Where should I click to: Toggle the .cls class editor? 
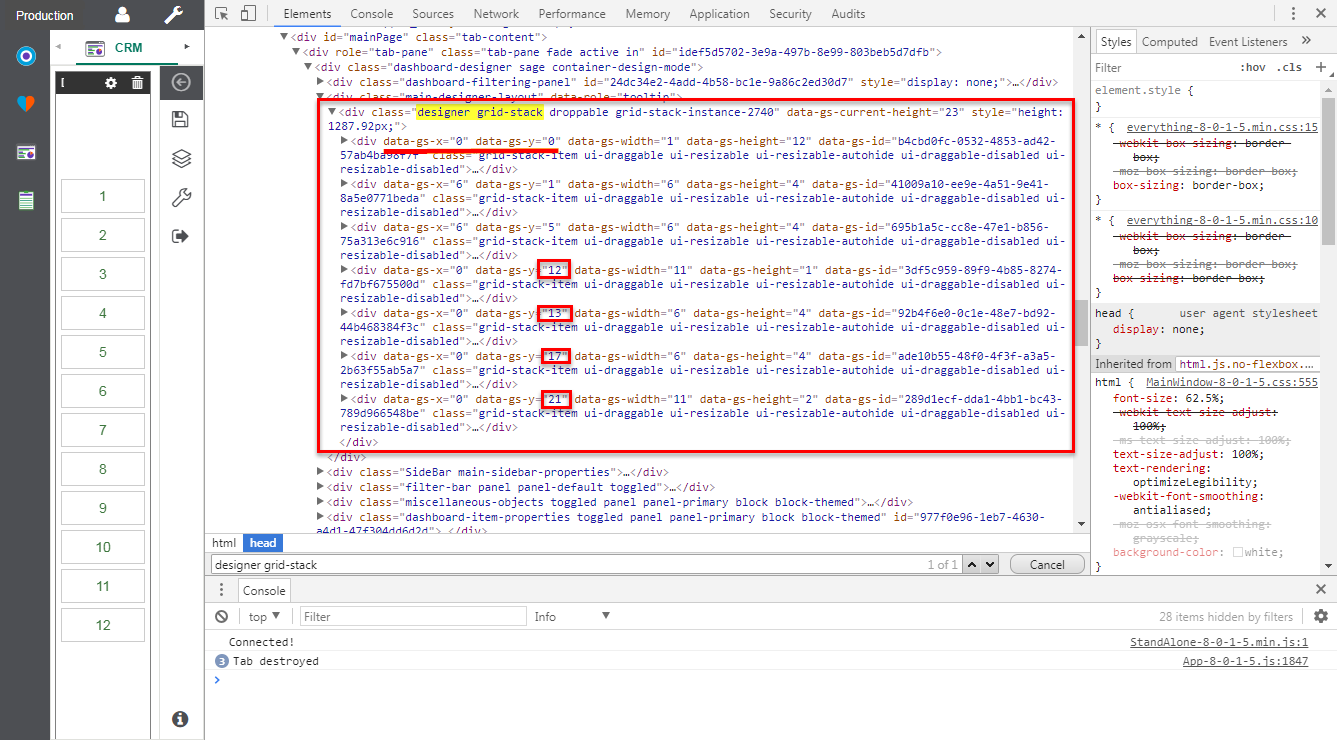1291,68
